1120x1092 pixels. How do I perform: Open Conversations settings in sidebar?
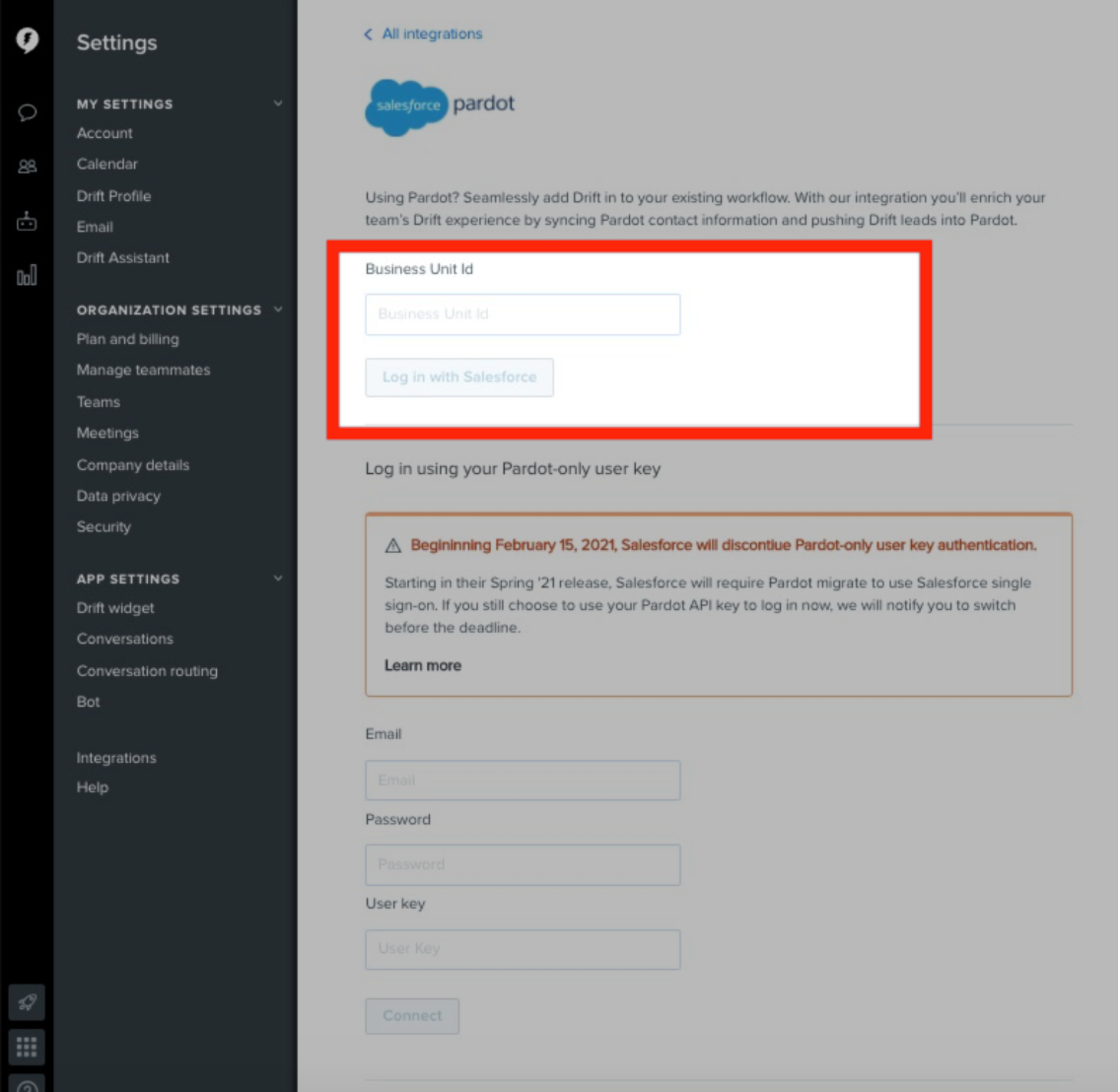(125, 640)
